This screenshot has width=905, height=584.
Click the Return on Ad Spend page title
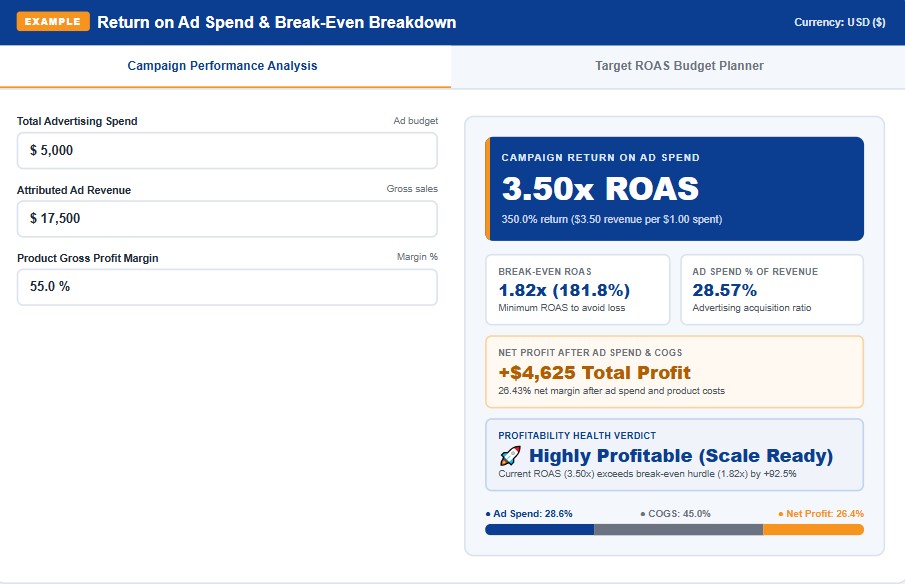276,22
